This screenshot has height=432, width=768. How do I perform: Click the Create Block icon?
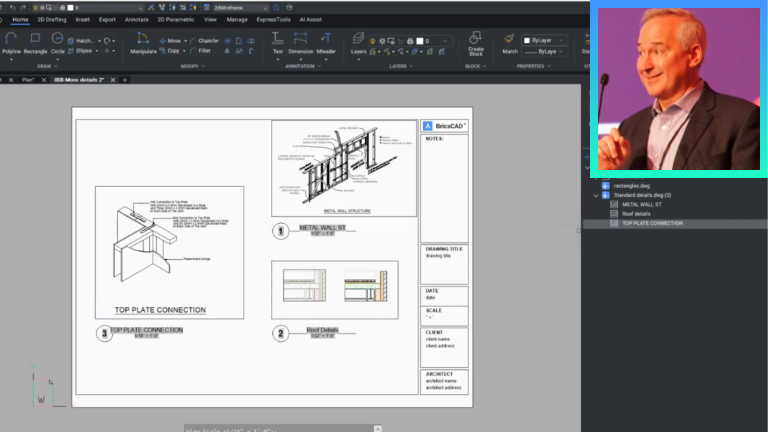point(475,37)
